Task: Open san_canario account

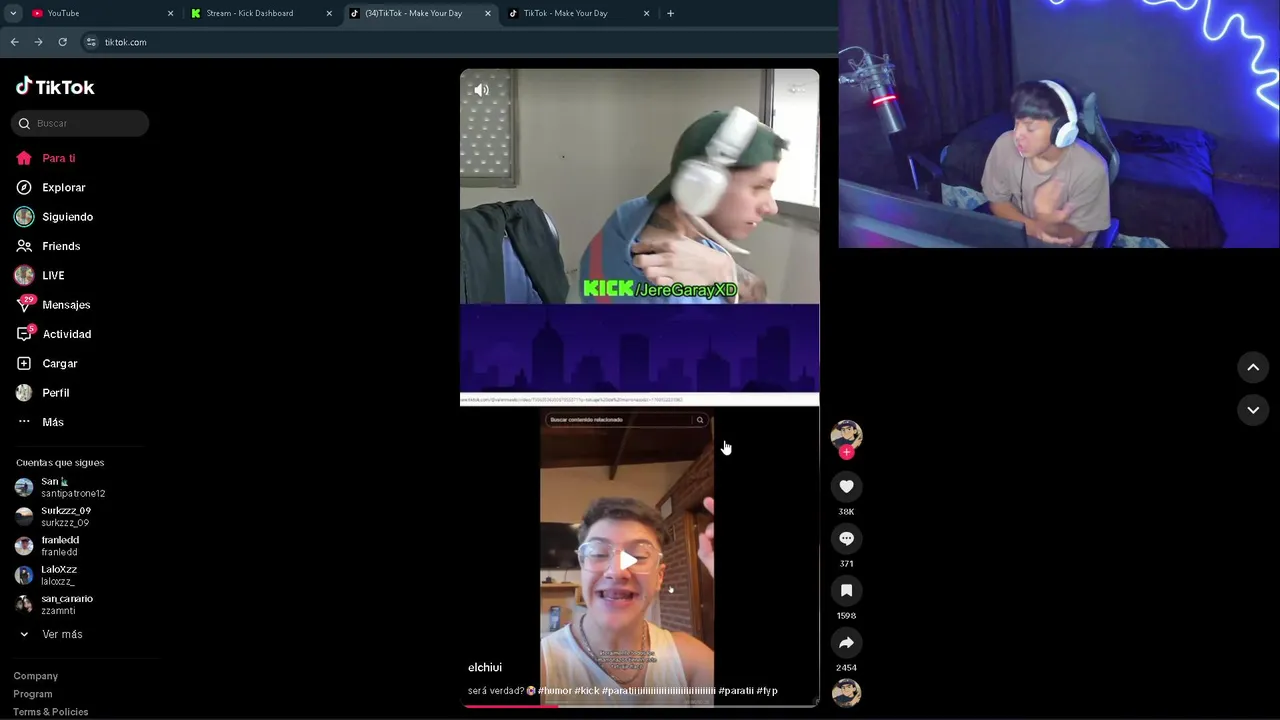Action: tap(66, 604)
